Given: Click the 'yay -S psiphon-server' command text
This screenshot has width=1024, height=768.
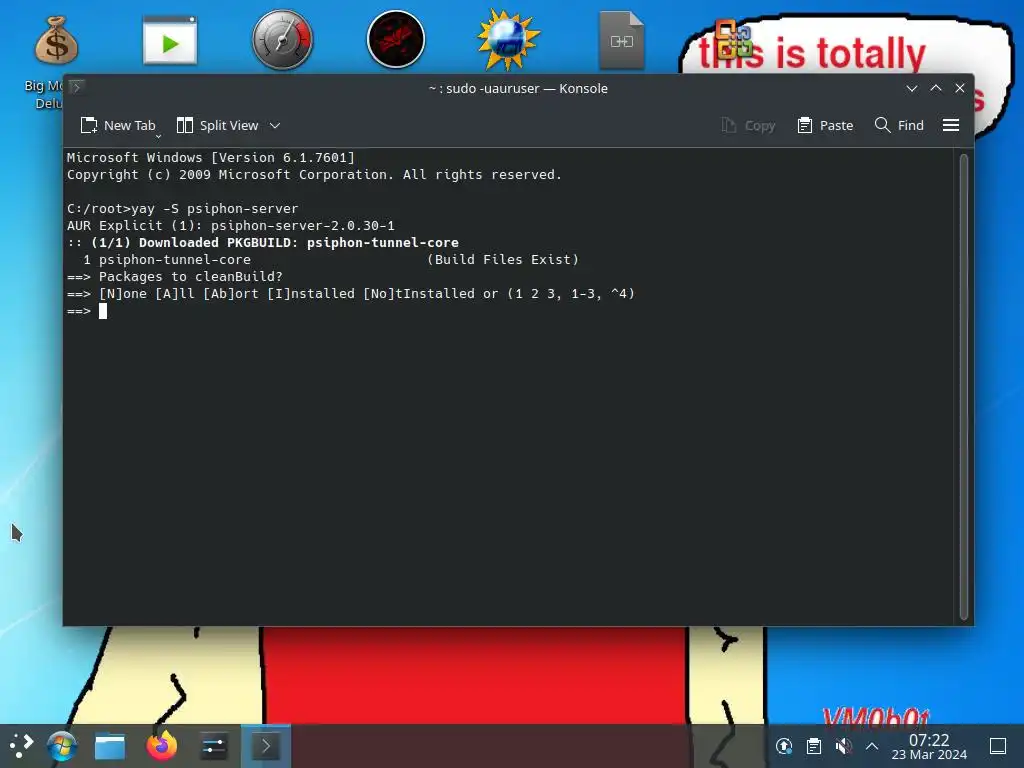Looking at the screenshot, I should click(215, 208).
